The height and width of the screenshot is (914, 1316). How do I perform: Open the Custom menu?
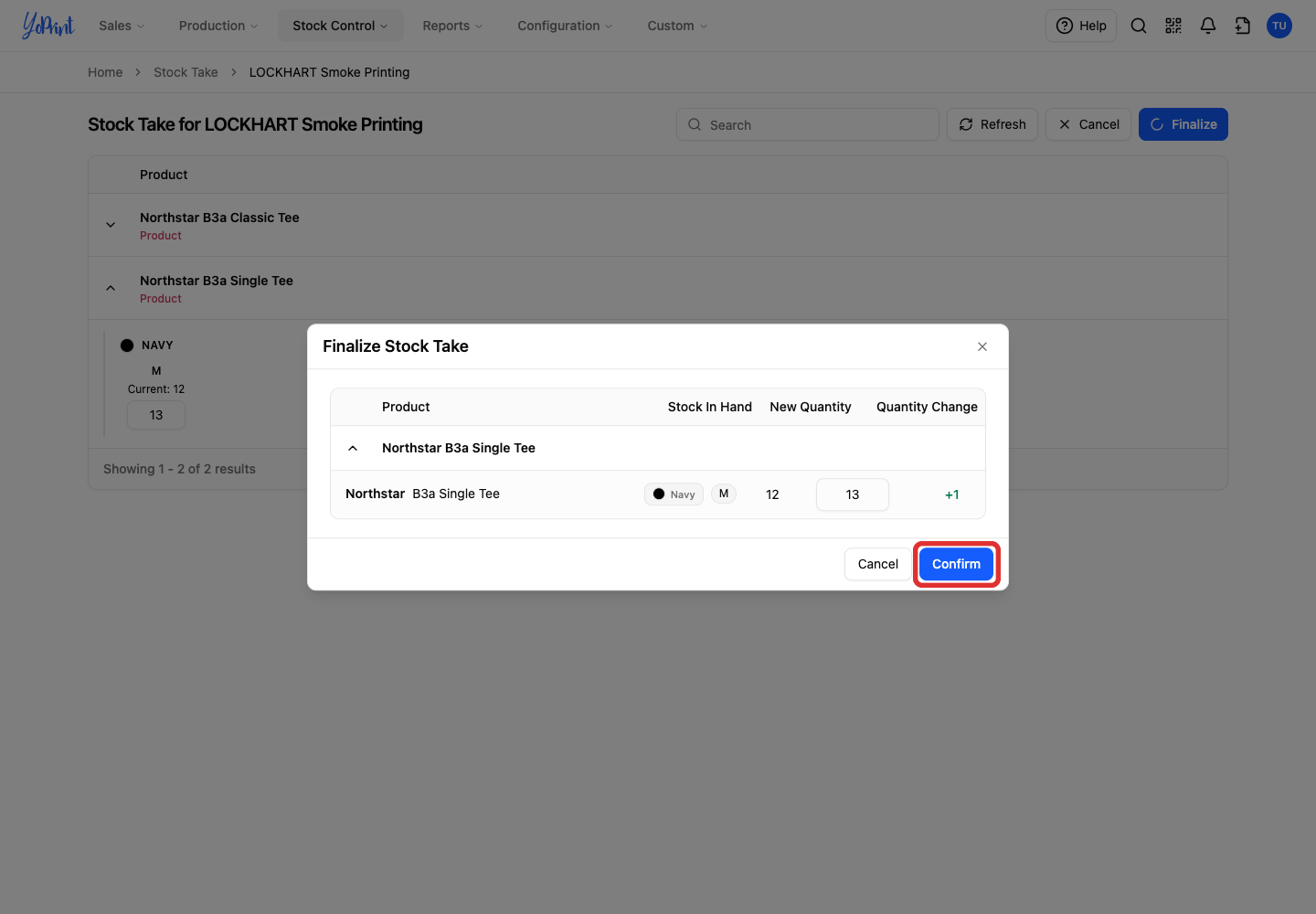[x=677, y=26]
